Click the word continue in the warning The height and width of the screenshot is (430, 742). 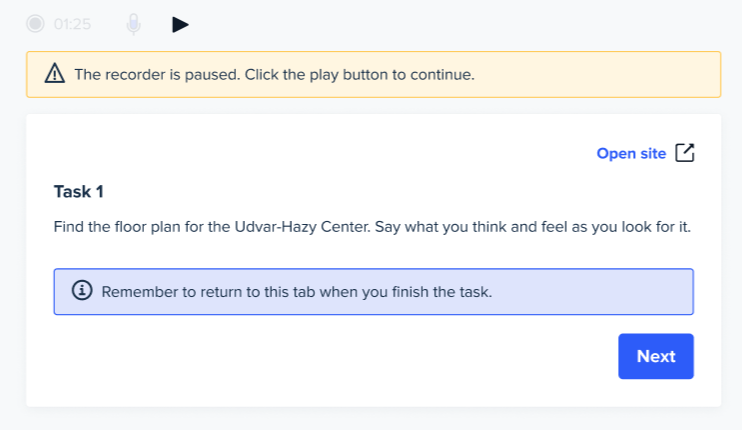[x=442, y=75]
